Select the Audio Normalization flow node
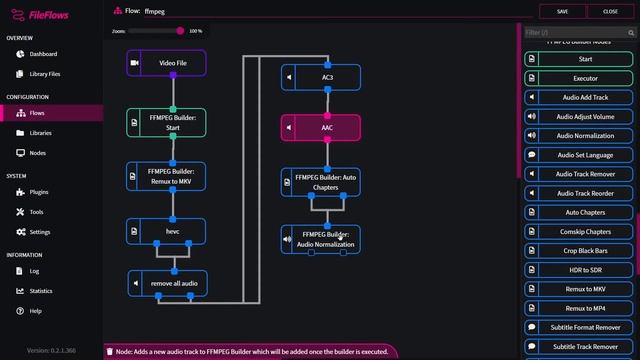 321,239
